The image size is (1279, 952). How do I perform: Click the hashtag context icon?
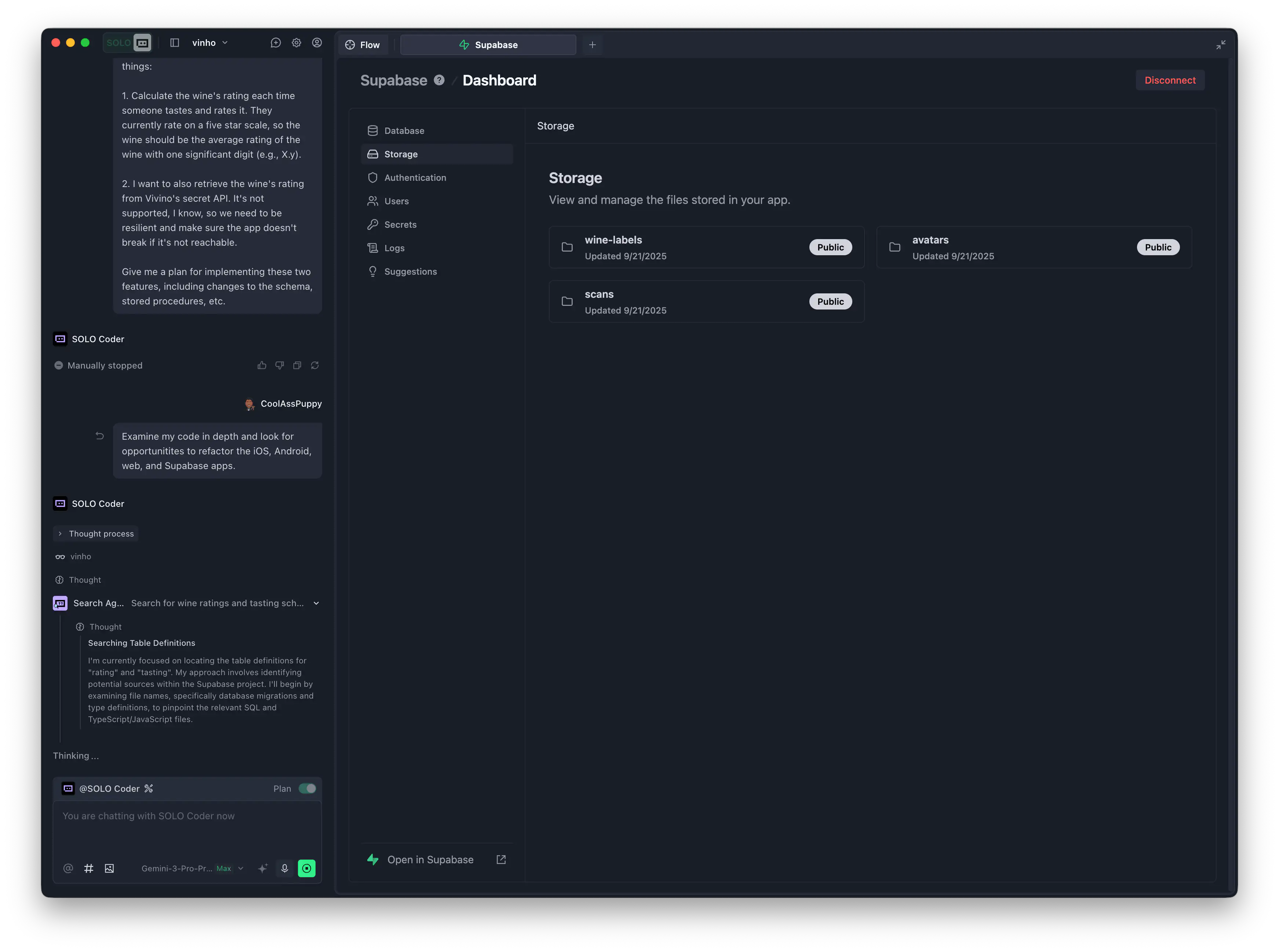tap(89, 868)
